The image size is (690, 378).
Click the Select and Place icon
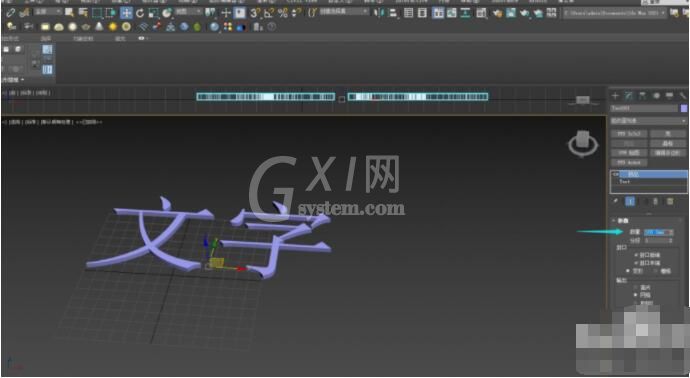167,14
